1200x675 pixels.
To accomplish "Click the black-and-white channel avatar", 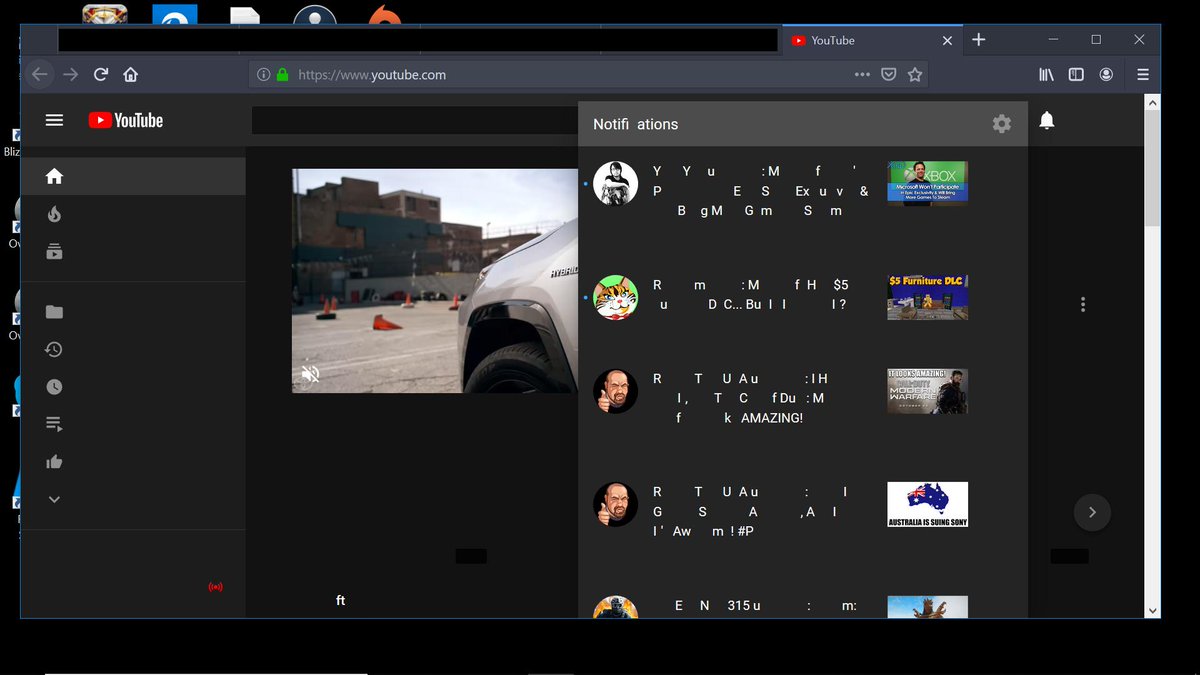I will pyautogui.click(x=615, y=184).
